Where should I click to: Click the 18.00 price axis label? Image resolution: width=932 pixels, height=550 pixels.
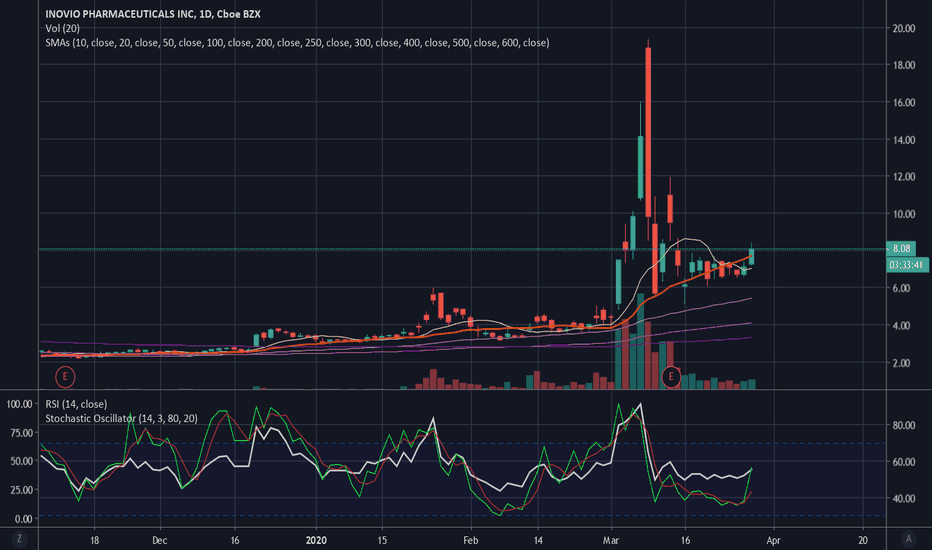point(903,65)
